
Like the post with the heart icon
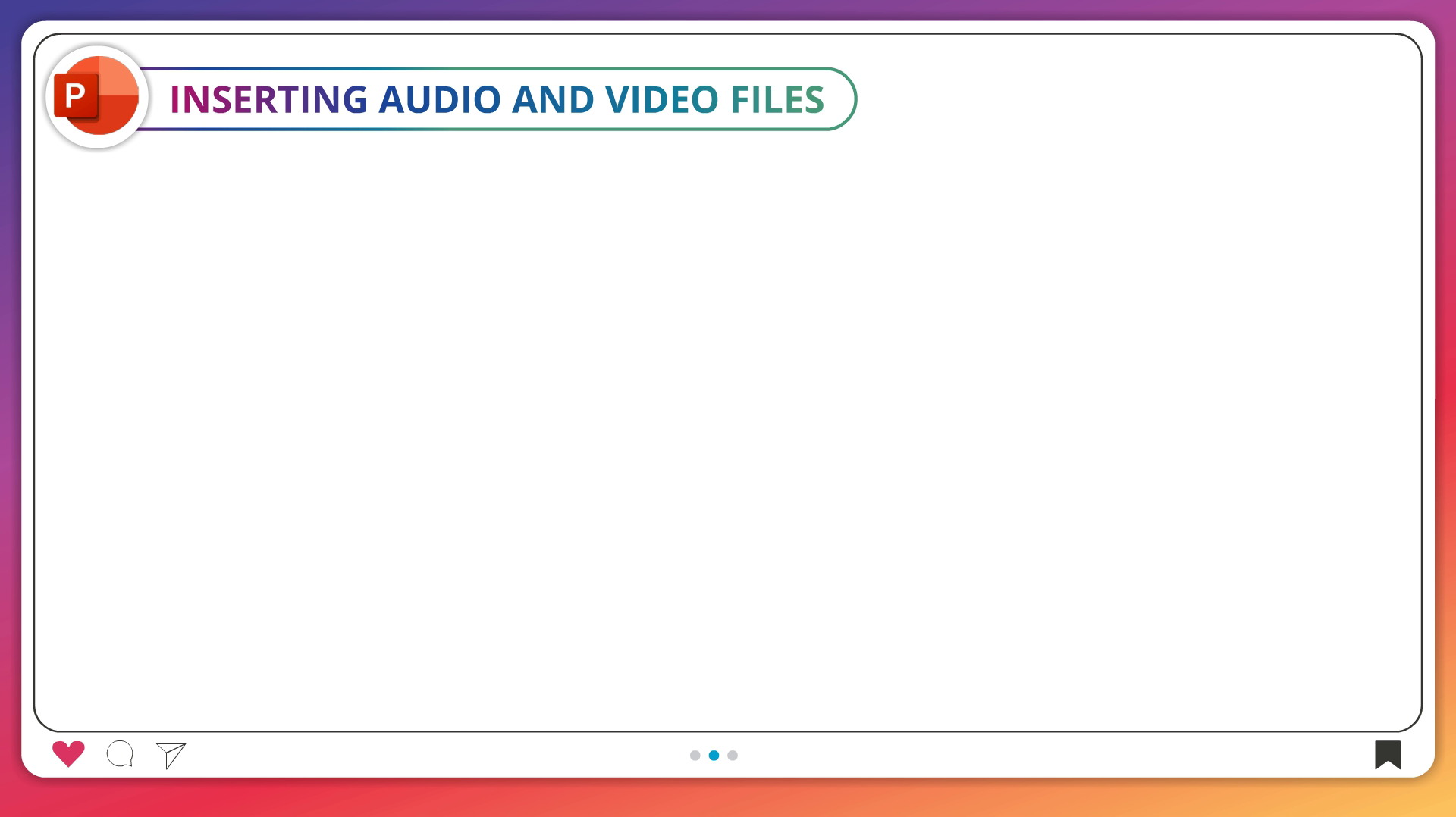(68, 754)
